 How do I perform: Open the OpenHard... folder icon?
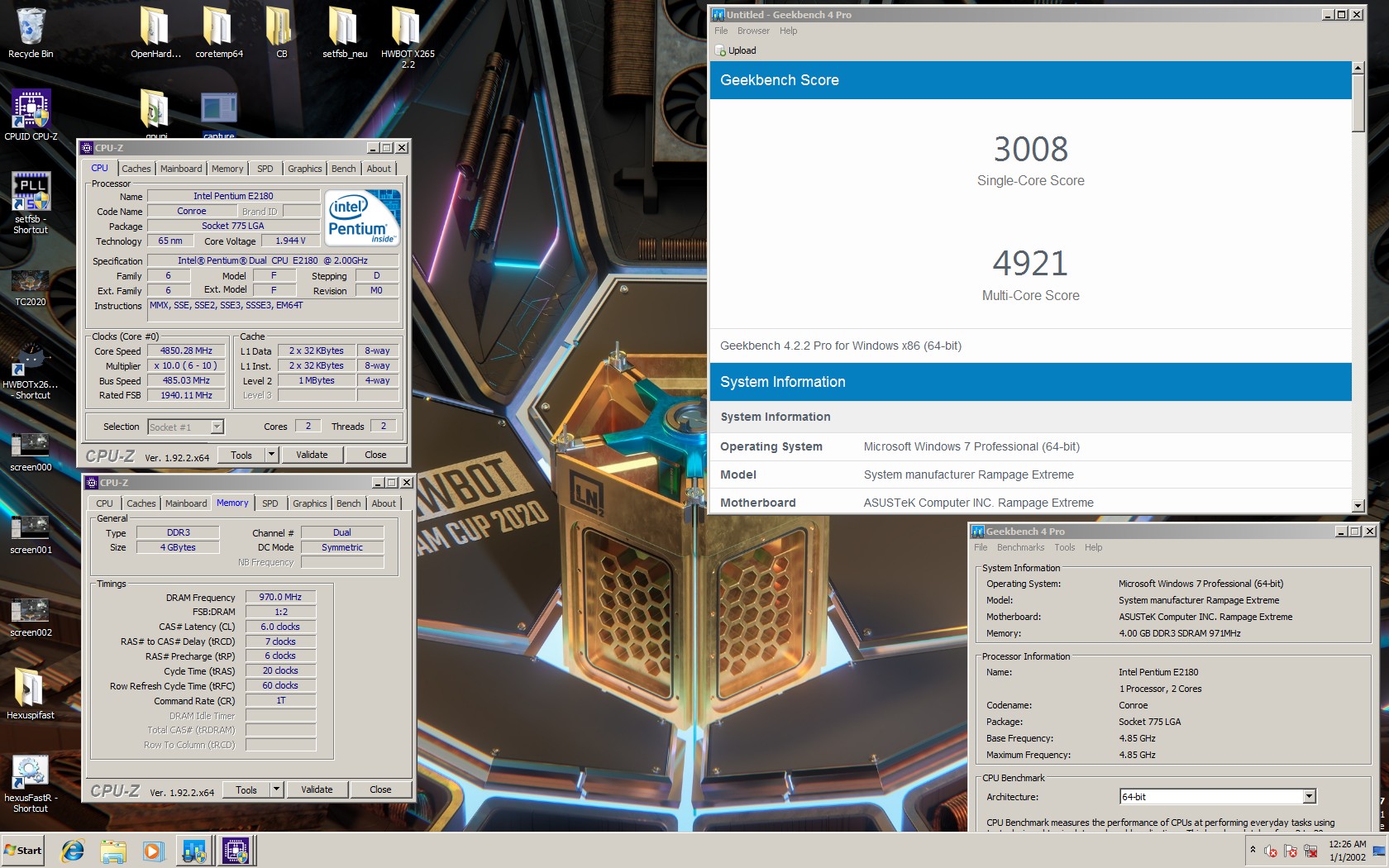(155, 33)
